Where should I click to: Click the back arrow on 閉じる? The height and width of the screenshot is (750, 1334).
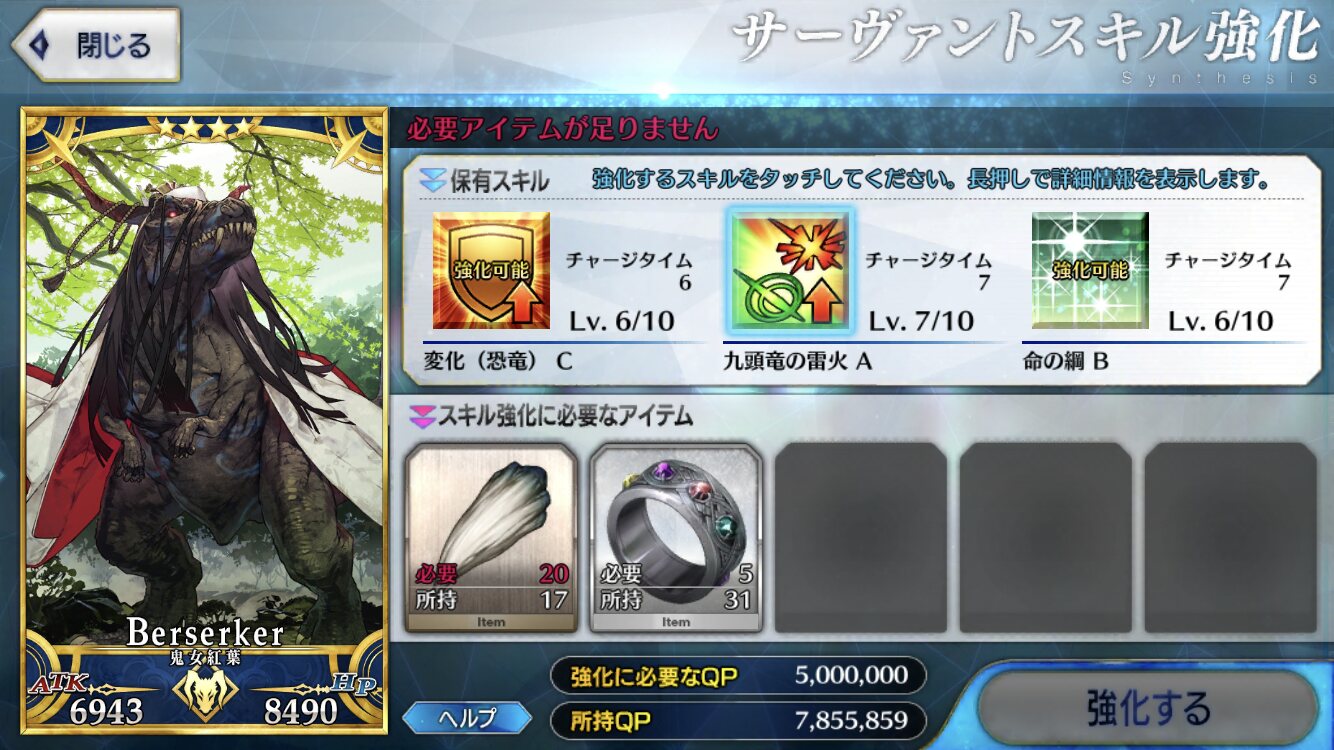pyautogui.click(x=41, y=45)
